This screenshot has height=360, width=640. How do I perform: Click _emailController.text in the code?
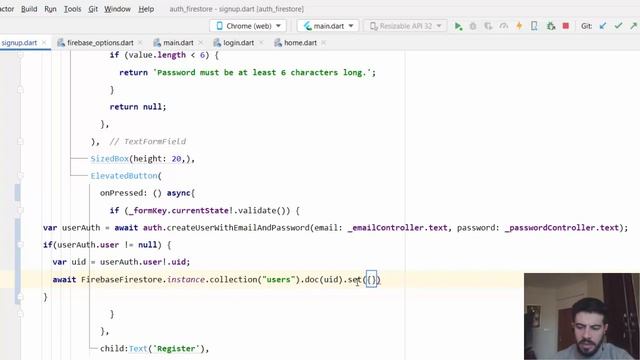(x=397, y=228)
